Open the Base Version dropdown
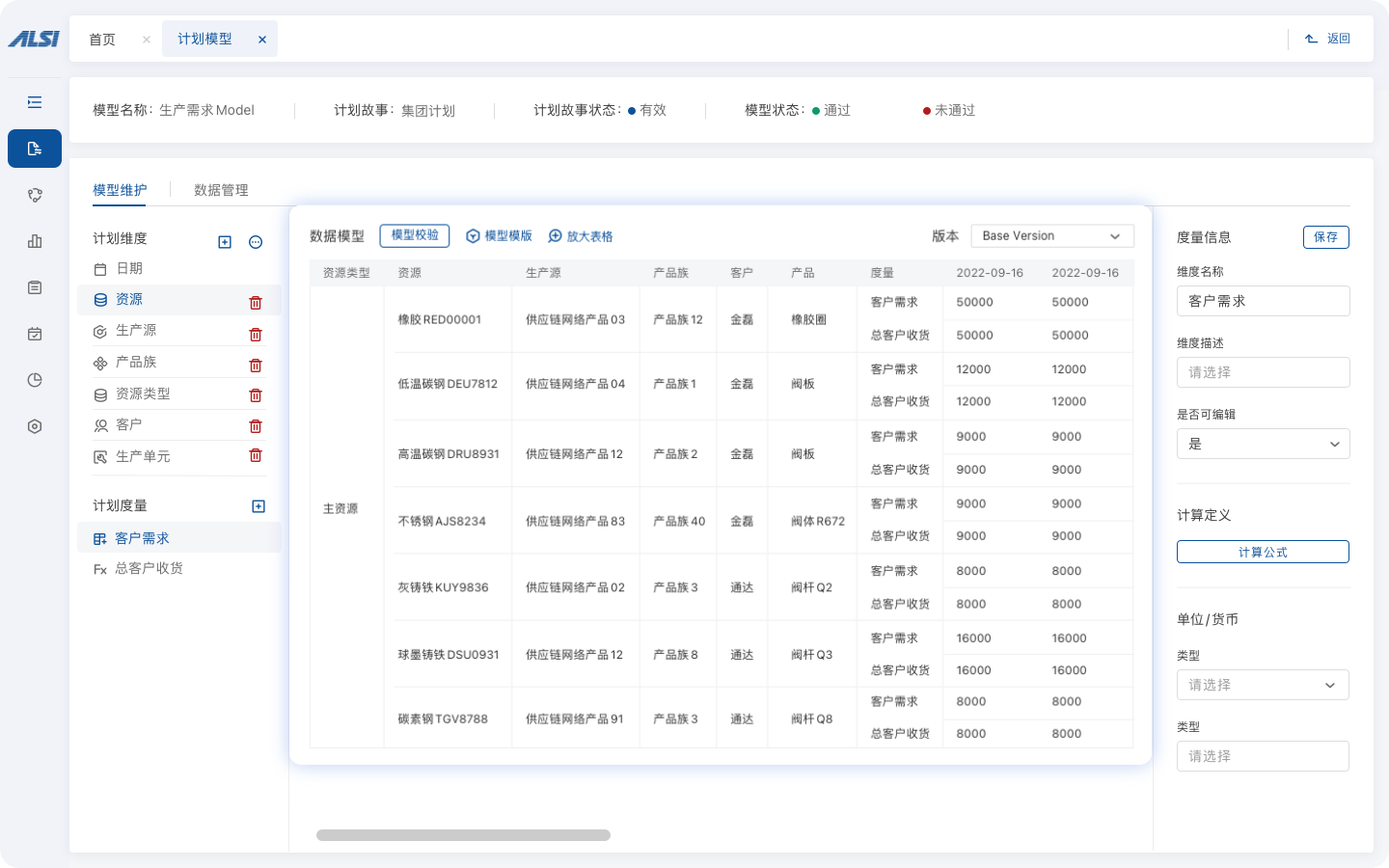This screenshot has width=1389, height=868. 1052,235
